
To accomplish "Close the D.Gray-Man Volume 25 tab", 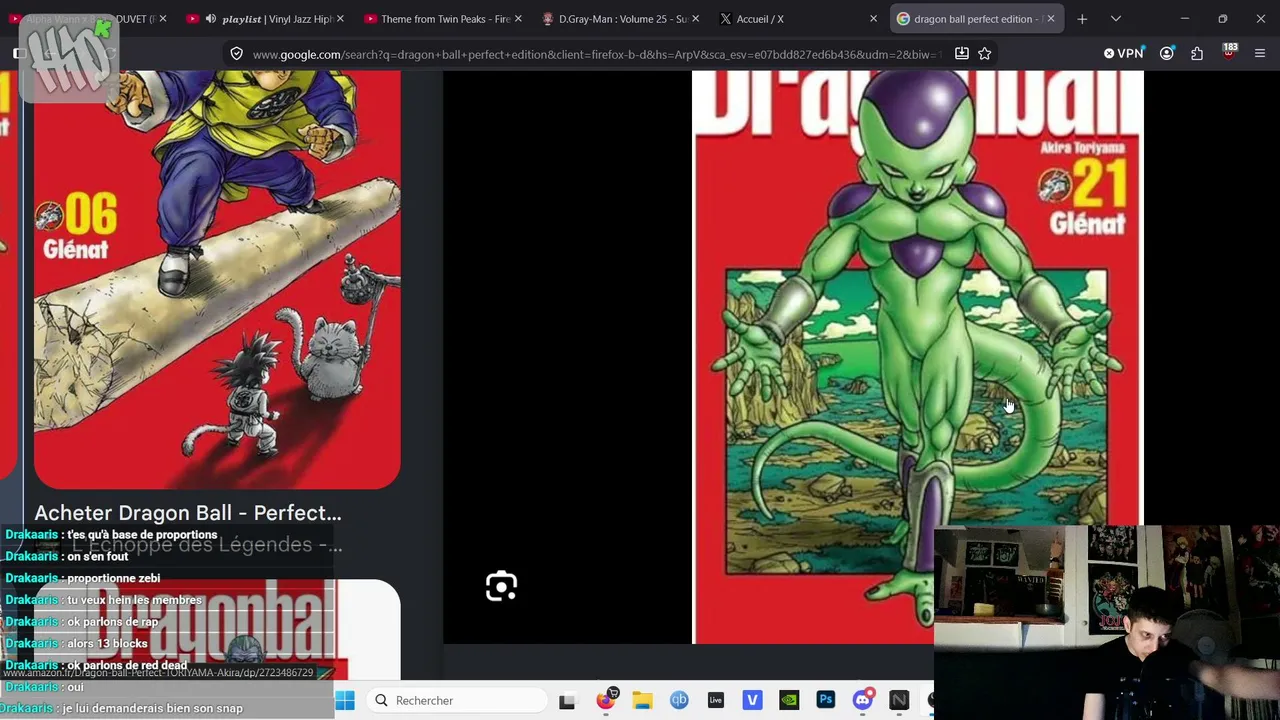I will (695, 19).
